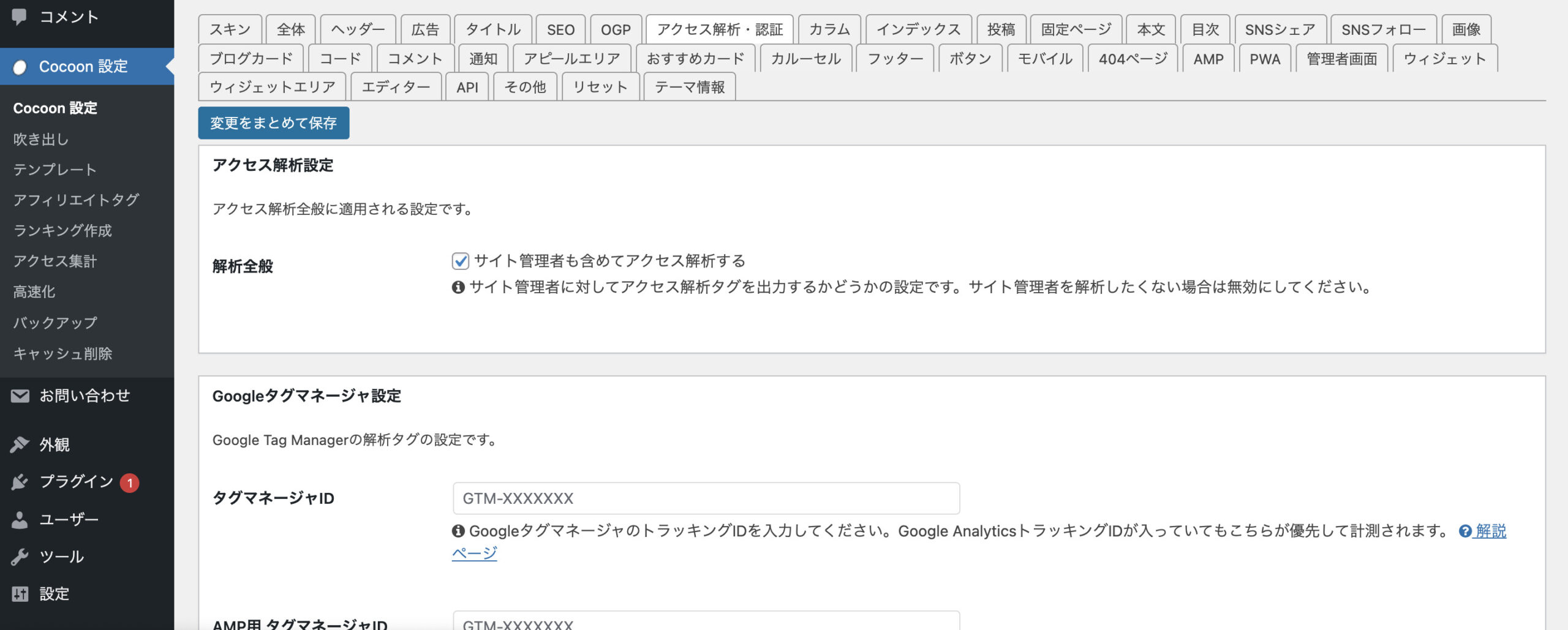Switch to the SEO tab

(x=560, y=29)
